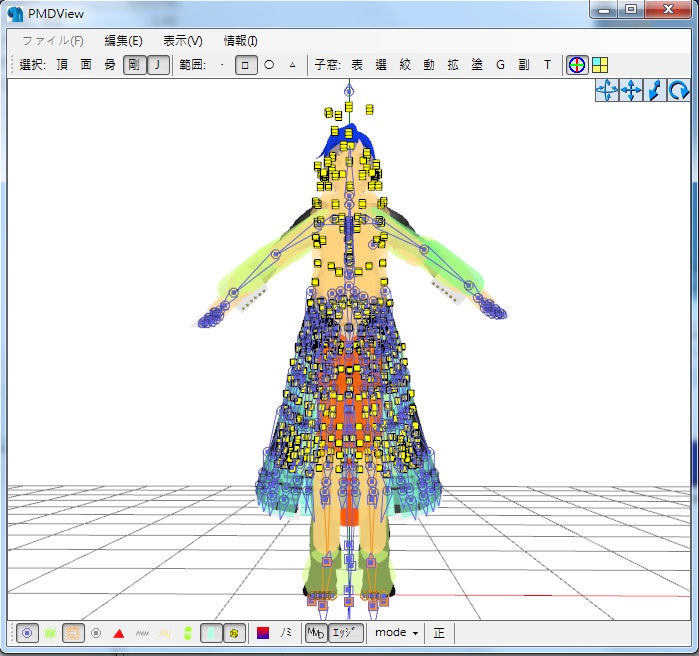Toggle the エッジ edge button
Screen dimensions: 699x656
pyautogui.click(x=345, y=633)
